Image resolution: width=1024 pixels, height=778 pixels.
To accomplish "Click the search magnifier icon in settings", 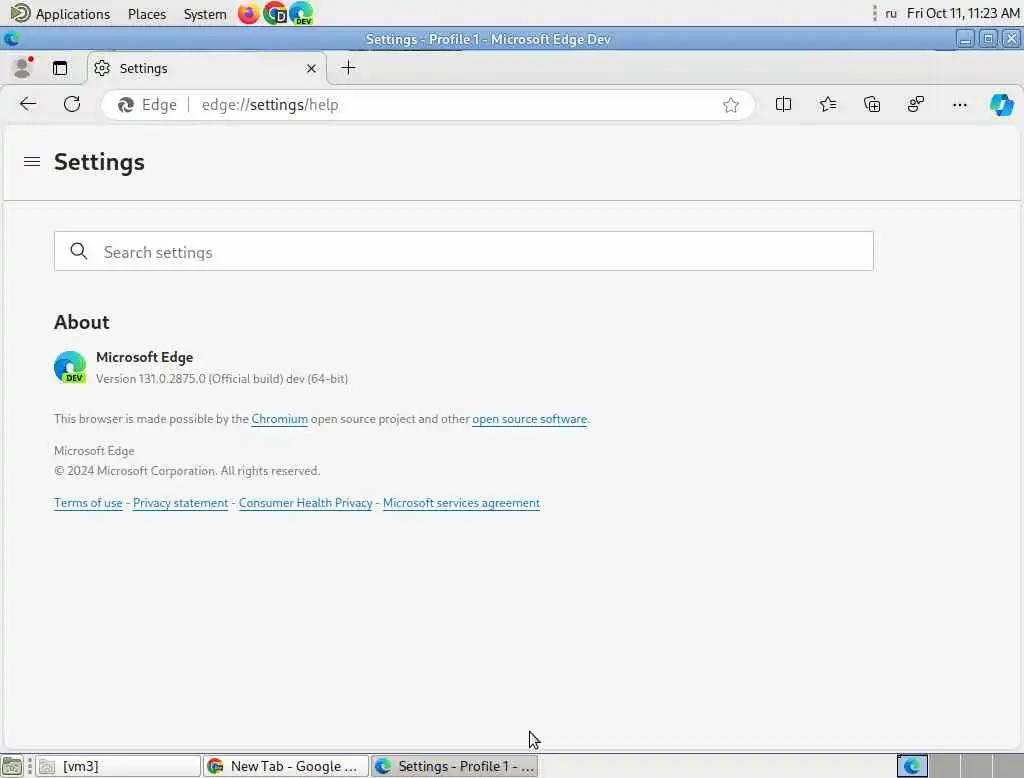I will pyautogui.click(x=79, y=251).
